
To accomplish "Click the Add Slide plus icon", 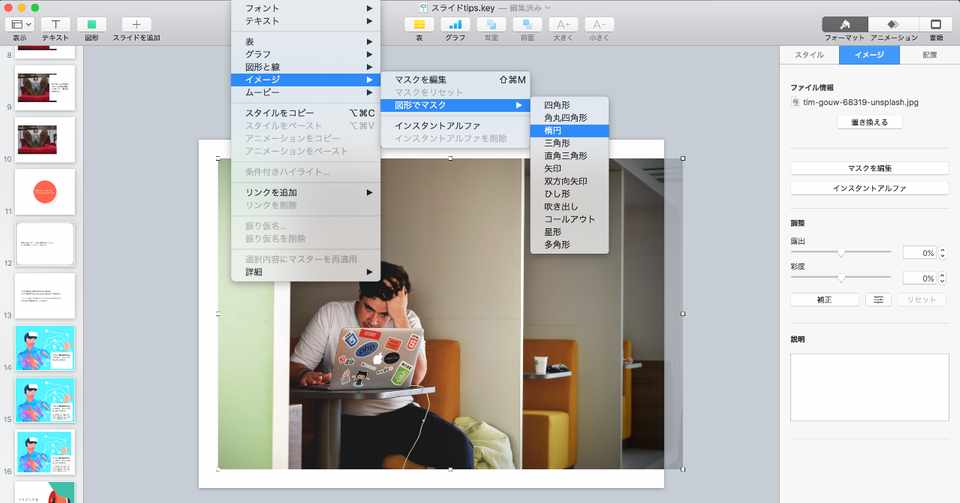I will coord(136,24).
